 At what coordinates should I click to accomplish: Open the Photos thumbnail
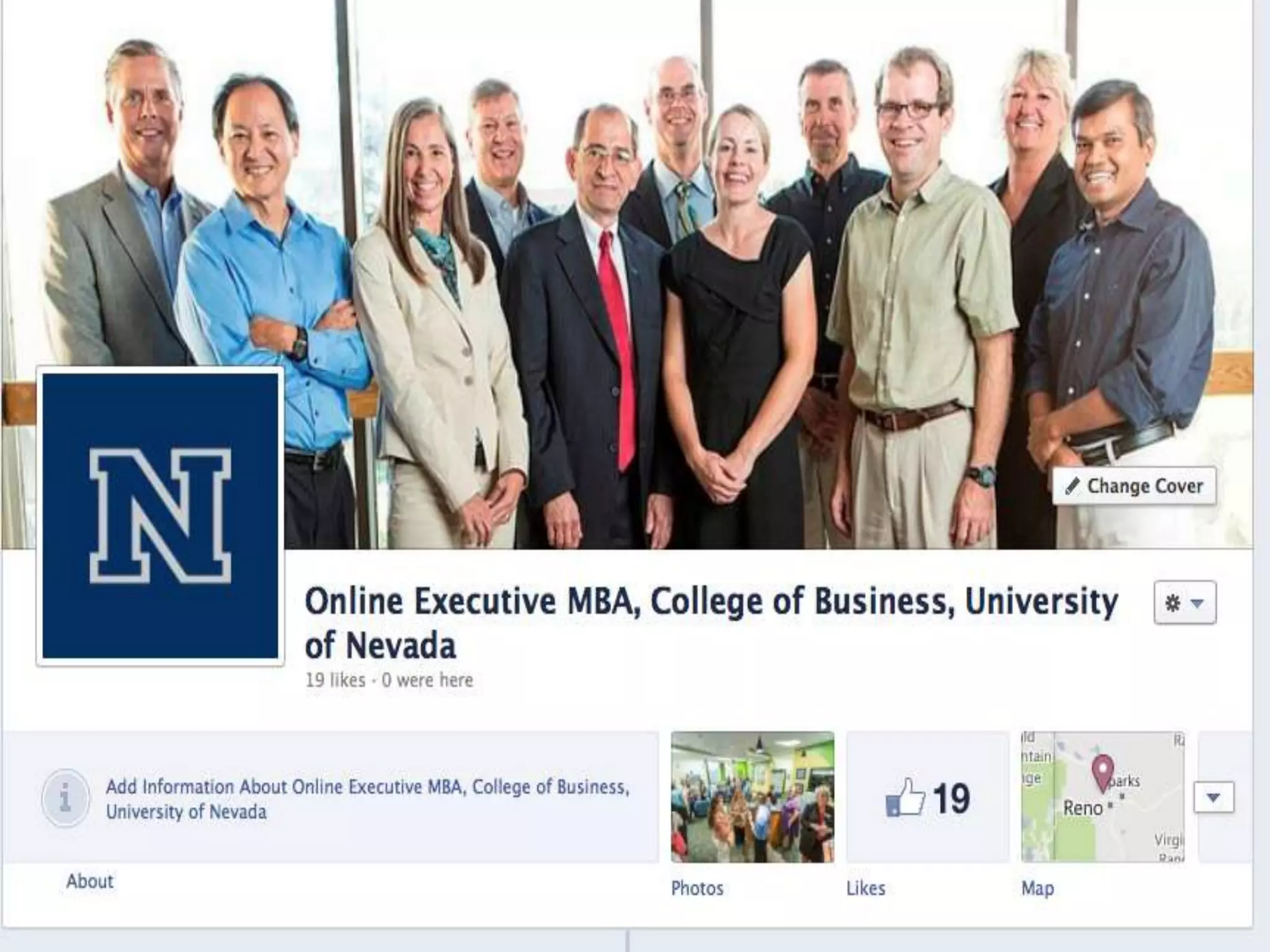coord(752,797)
